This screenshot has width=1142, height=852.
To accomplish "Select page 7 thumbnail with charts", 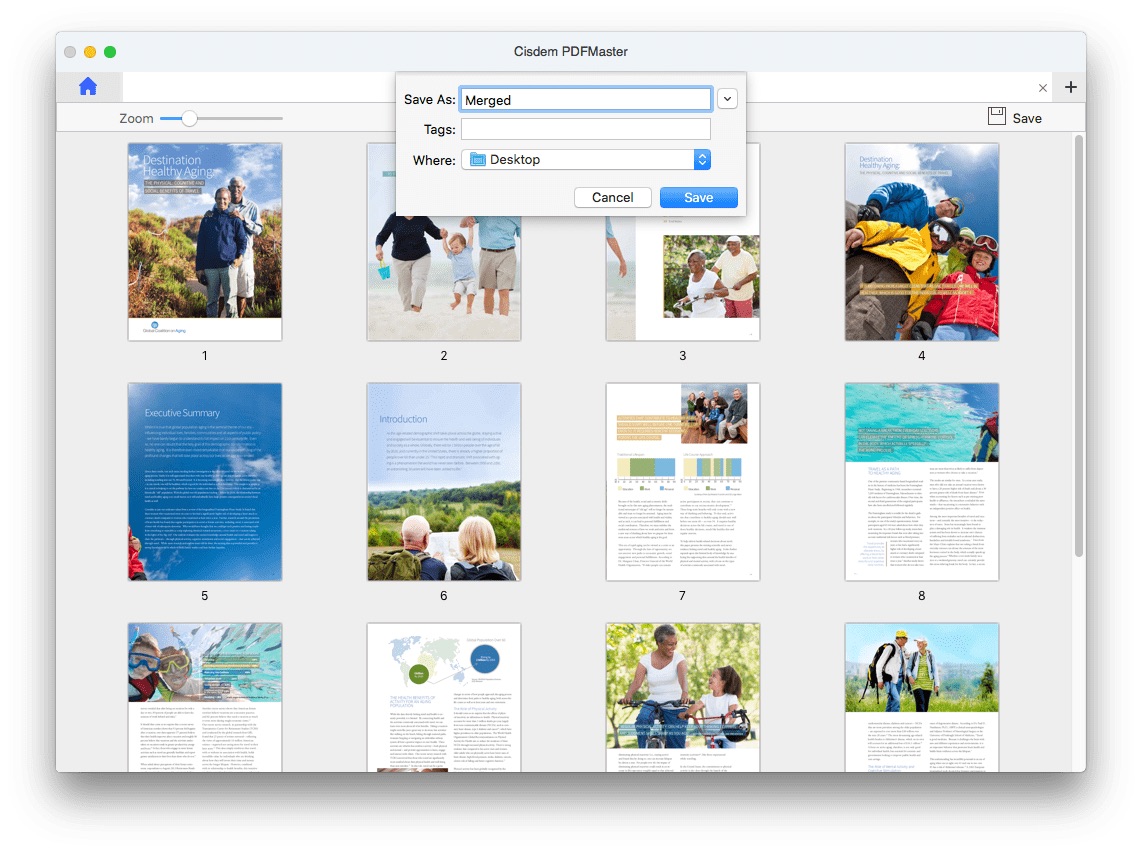I will point(682,481).
